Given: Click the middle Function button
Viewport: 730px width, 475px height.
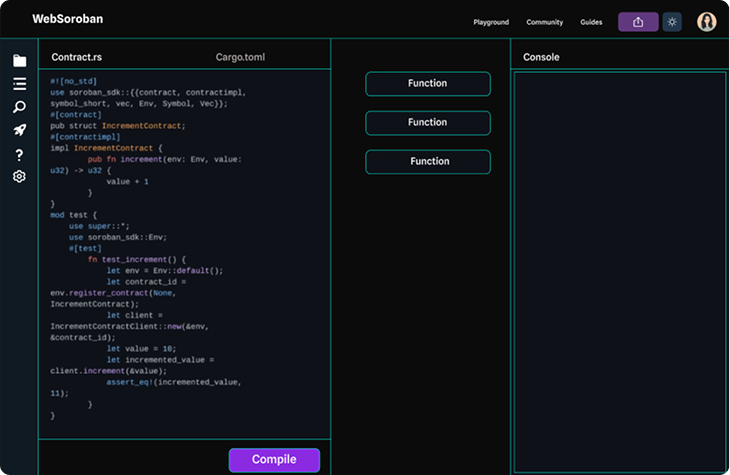Looking at the screenshot, I should coord(428,123).
